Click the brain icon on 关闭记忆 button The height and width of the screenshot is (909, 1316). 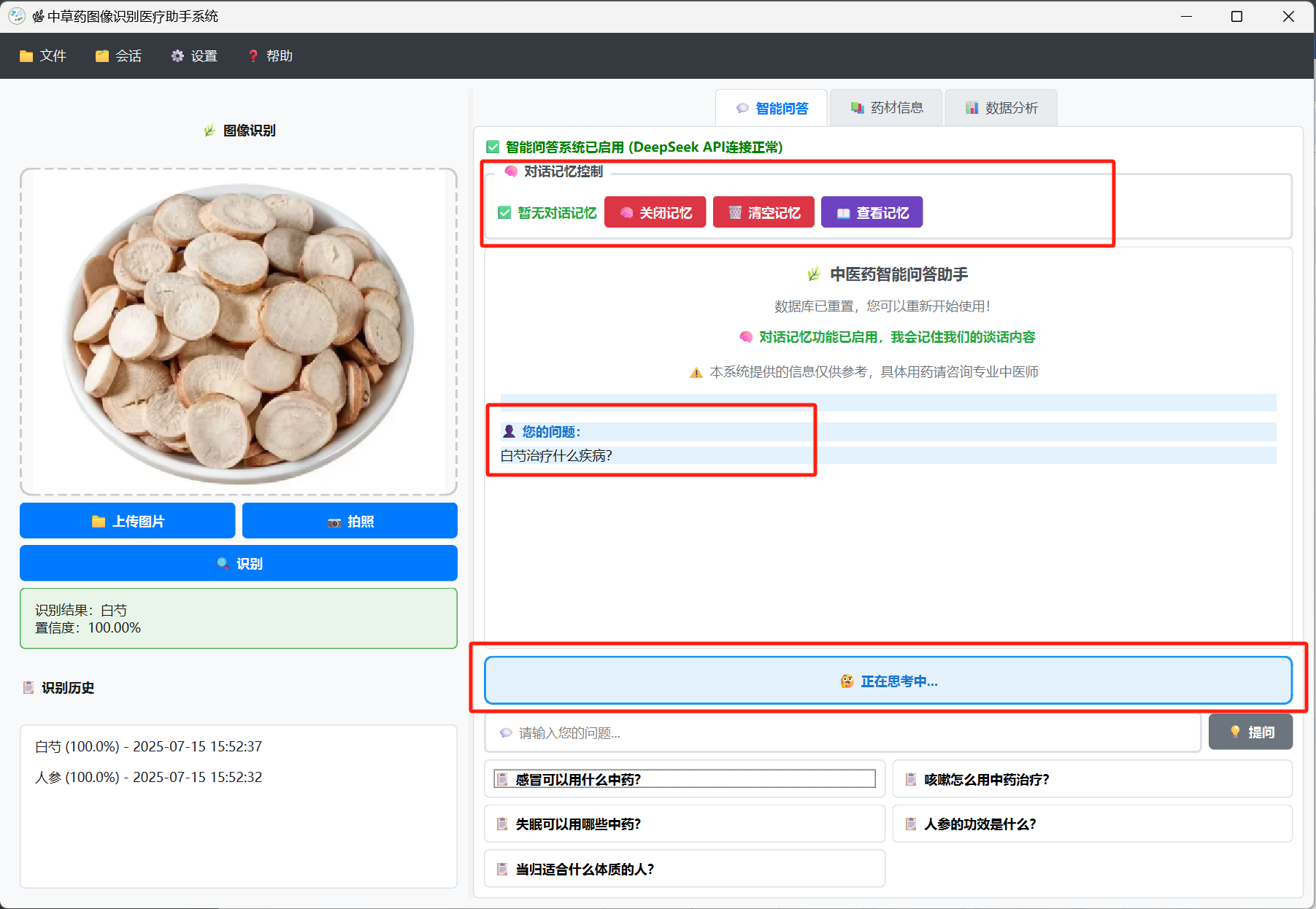[x=626, y=212]
